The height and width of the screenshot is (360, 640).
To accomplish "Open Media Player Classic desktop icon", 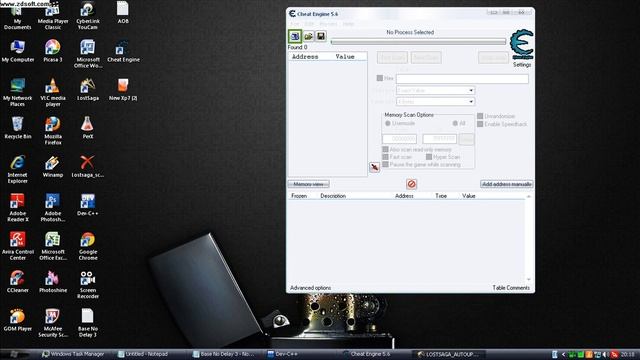I will coord(53,16).
